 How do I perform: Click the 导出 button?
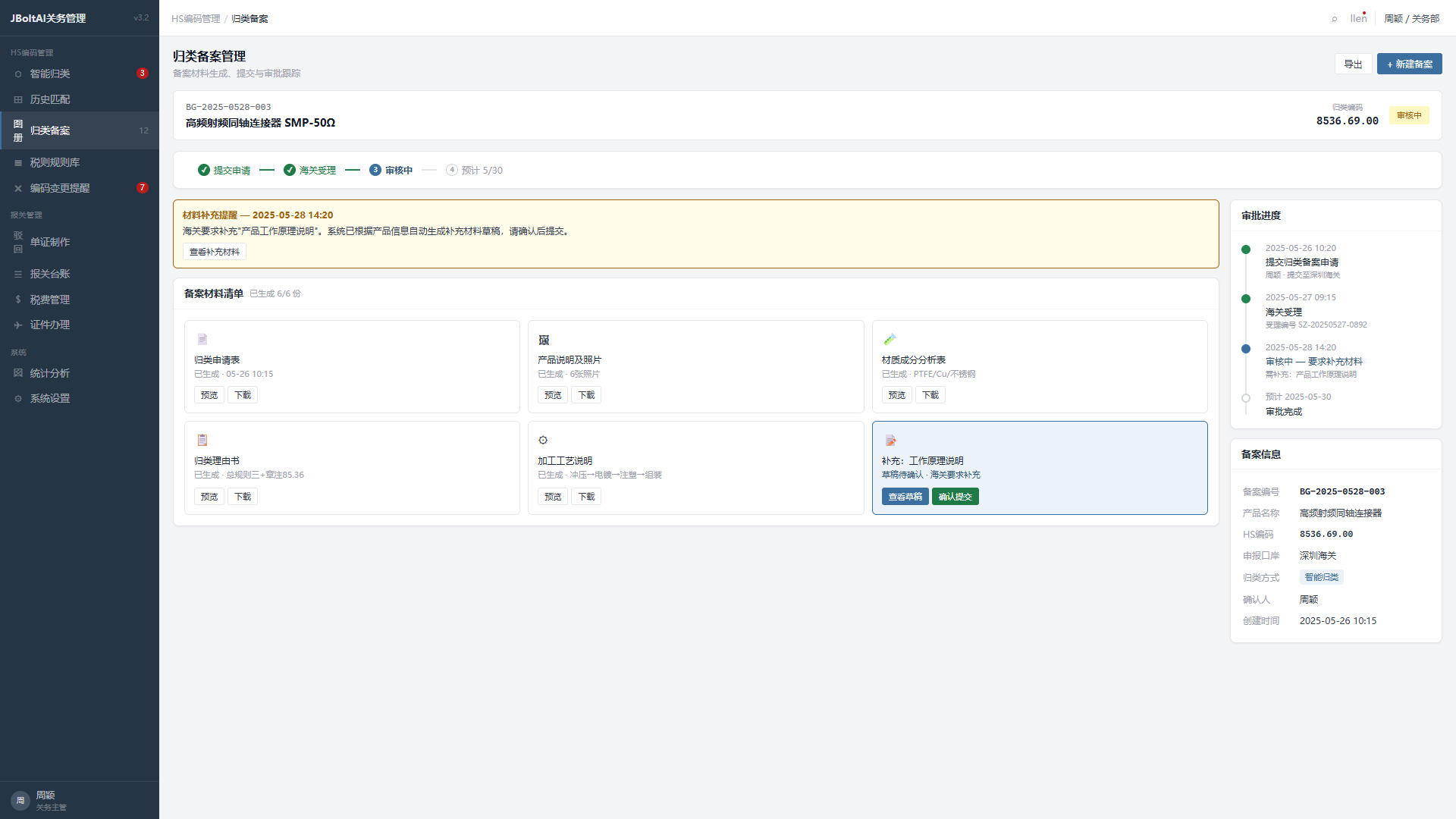[1353, 64]
